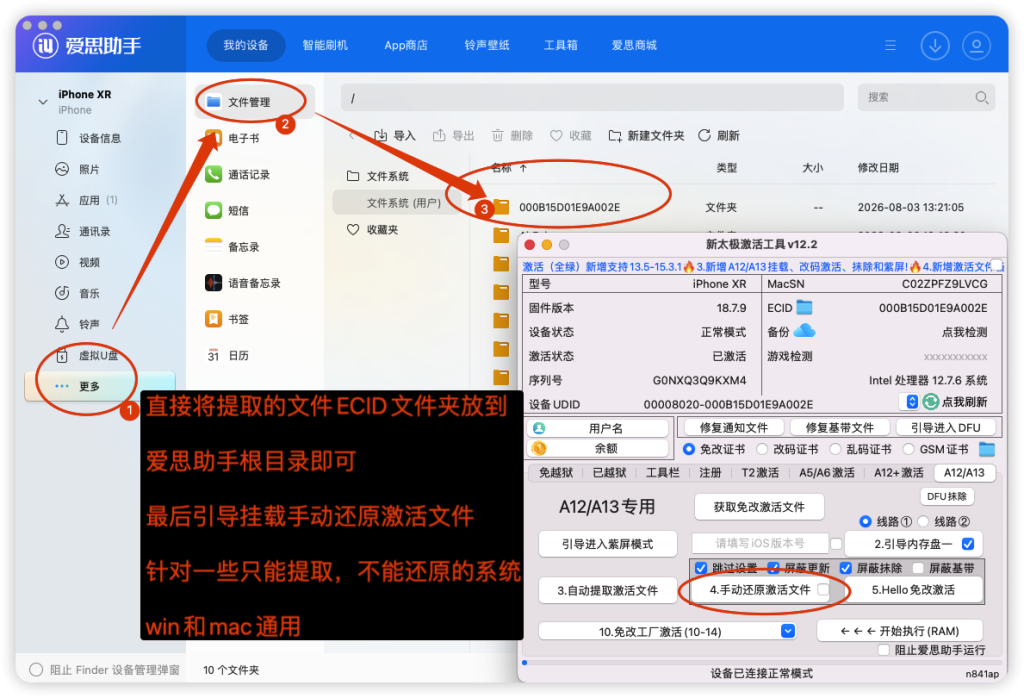Switch to the 智能刷机 tab
This screenshot has height=698, width=1024.
click(x=325, y=46)
